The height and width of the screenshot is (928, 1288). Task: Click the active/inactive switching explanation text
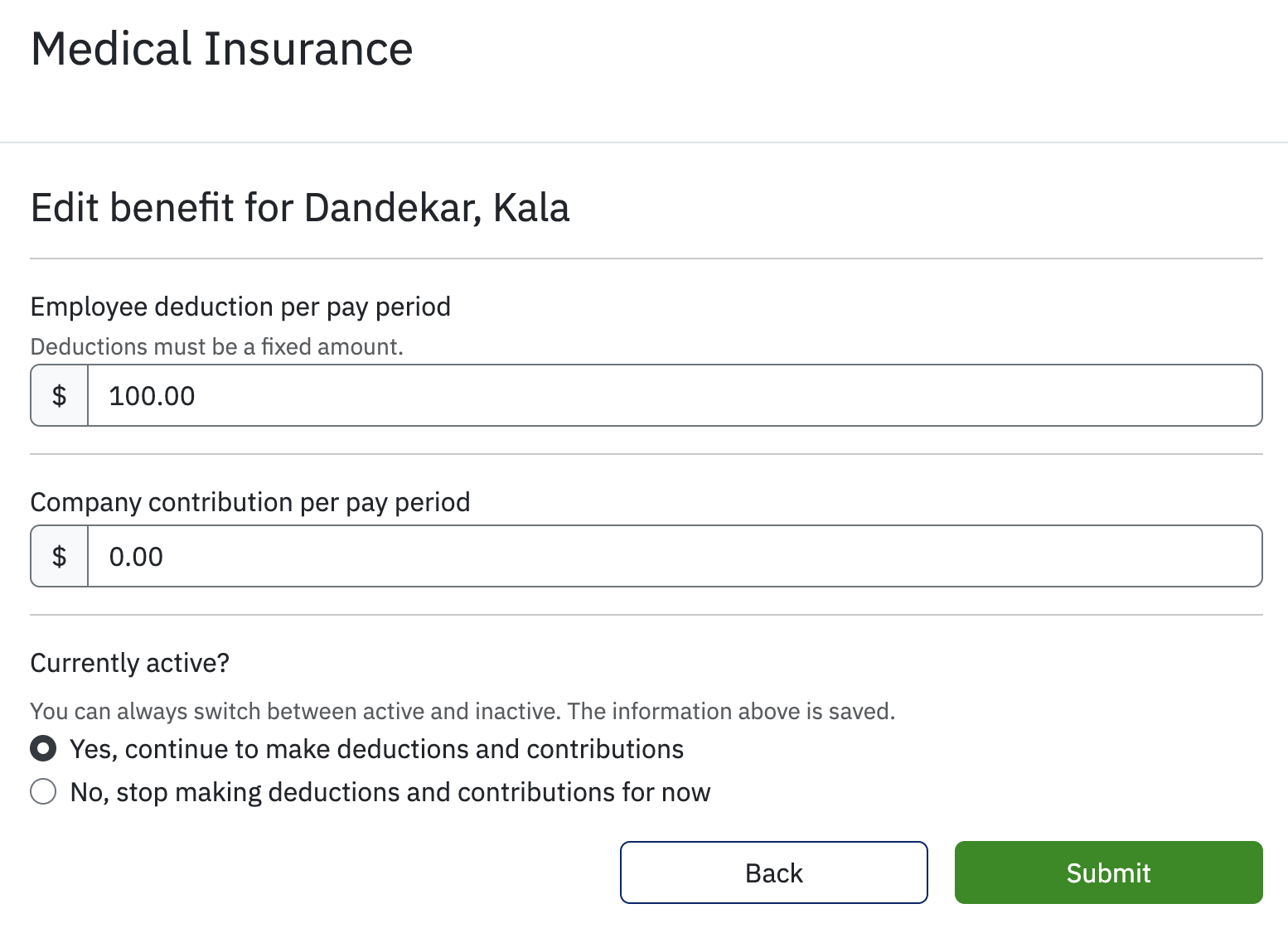click(x=462, y=711)
